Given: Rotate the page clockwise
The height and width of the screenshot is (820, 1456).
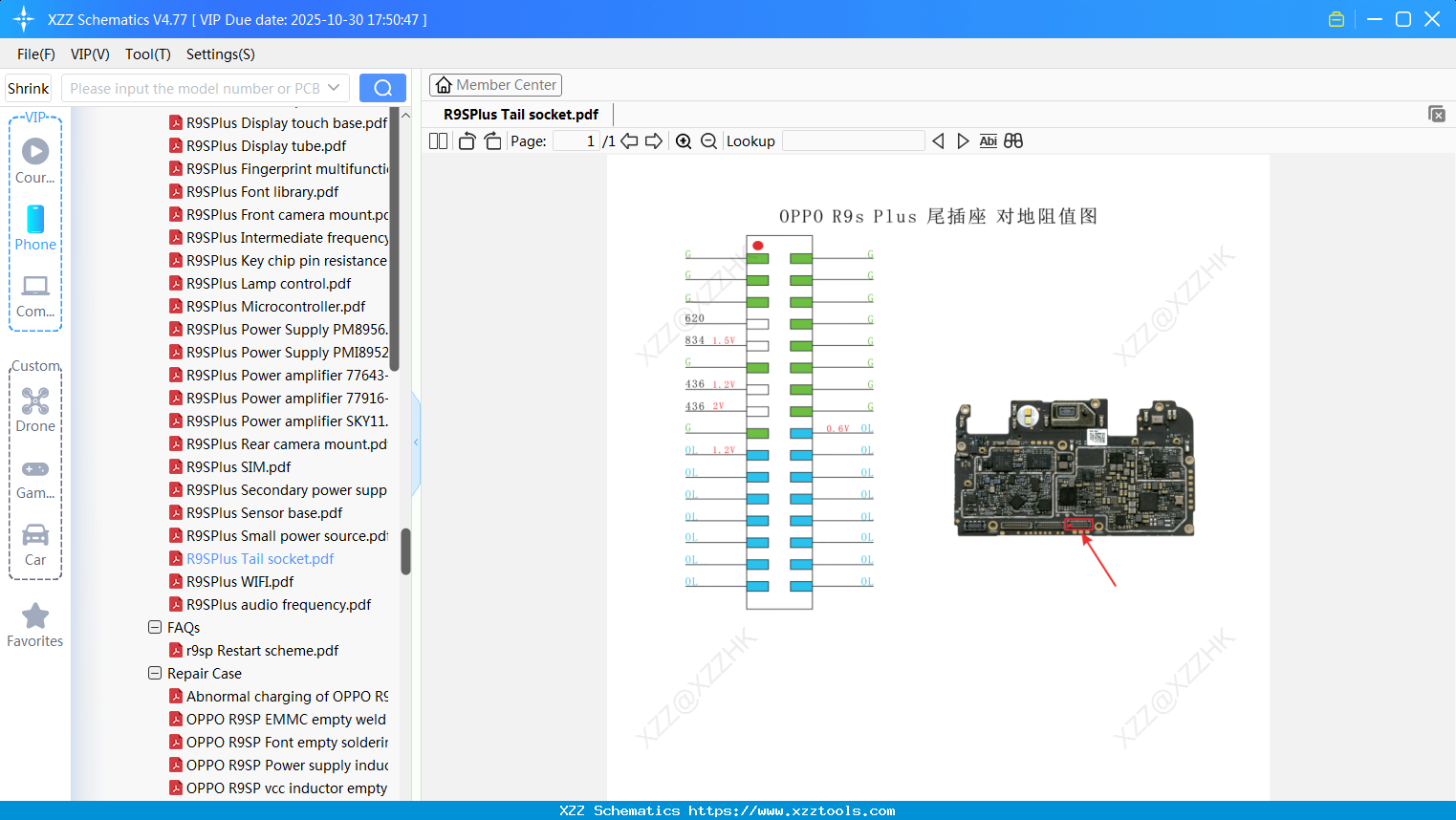Looking at the screenshot, I should click(x=492, y=141).
